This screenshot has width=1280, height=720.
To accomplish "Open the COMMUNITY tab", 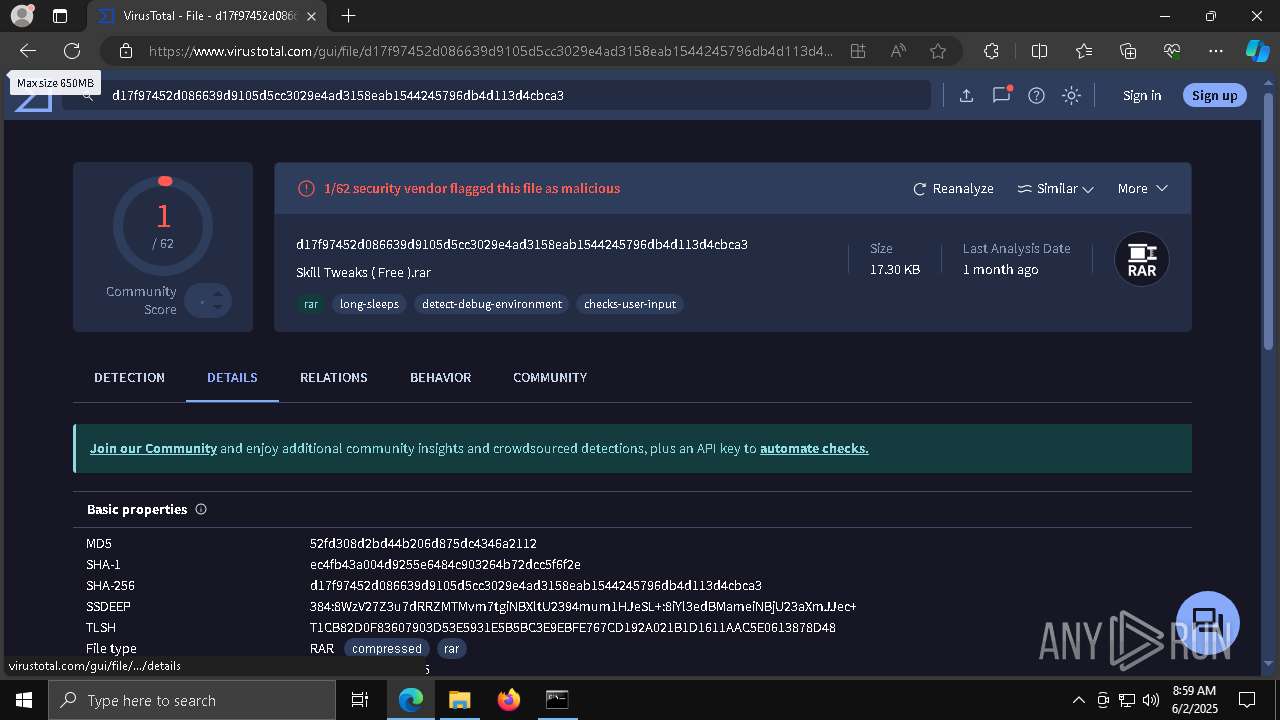I will tap(550, 377).
